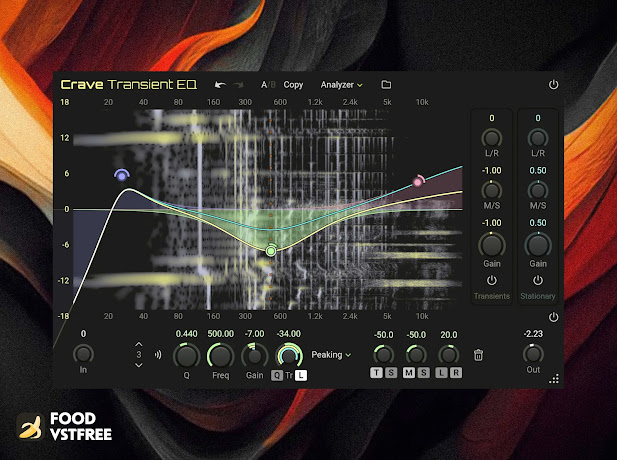Click the band Freq knob

coord(220,356)
